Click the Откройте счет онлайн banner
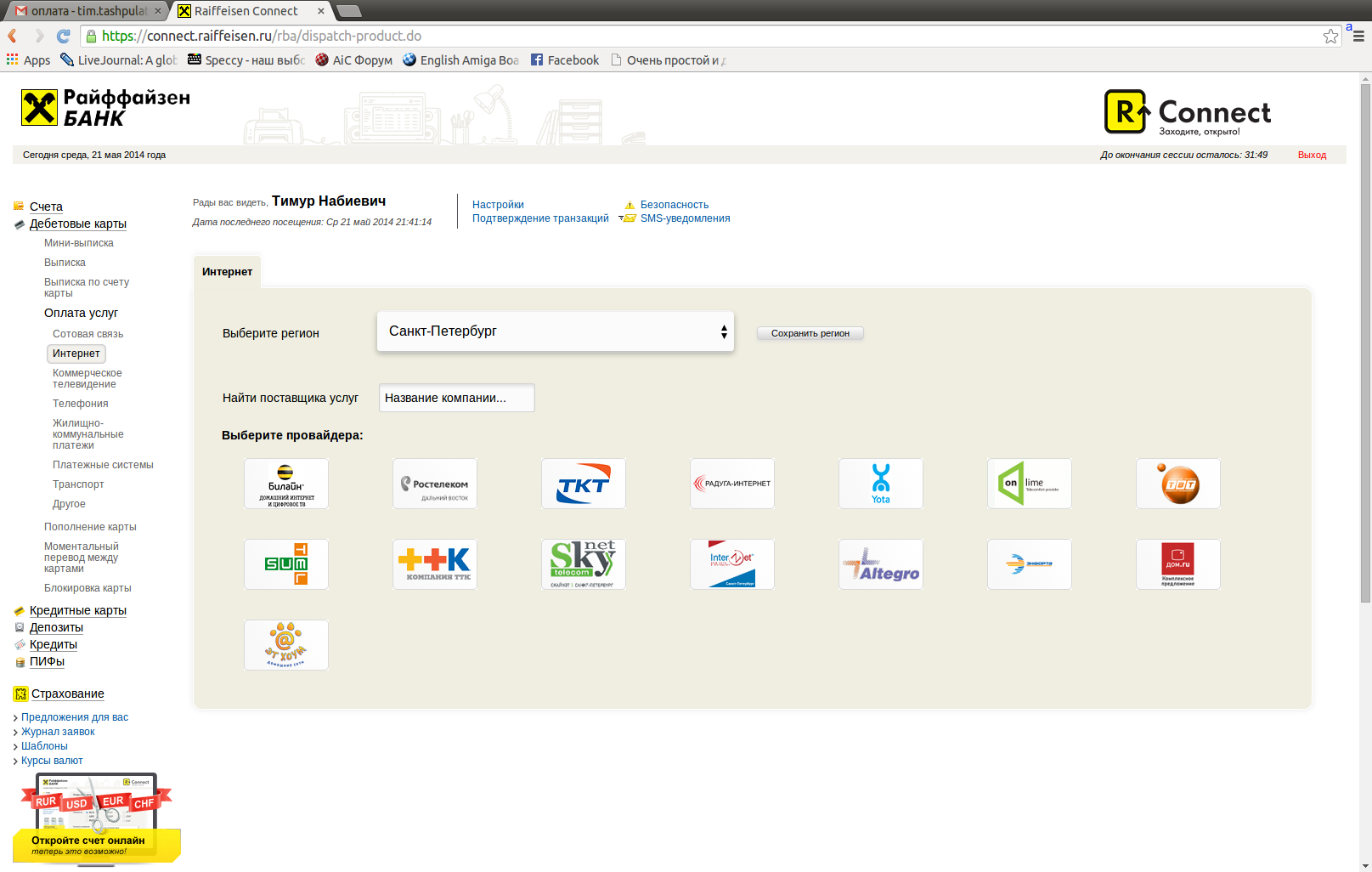Screen dimensions: 1372x872 coord(96,819)
